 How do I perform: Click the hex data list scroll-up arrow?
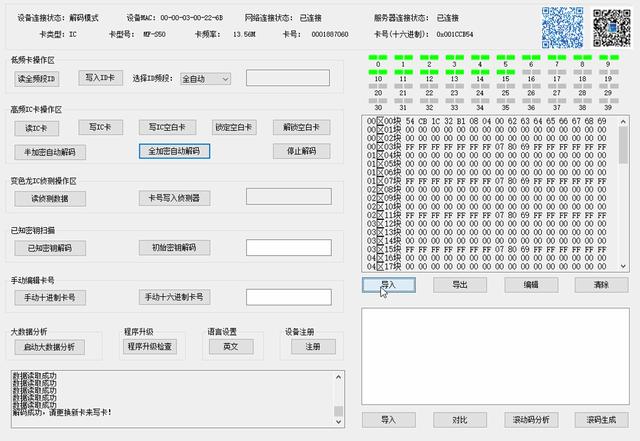click(623, 121)
